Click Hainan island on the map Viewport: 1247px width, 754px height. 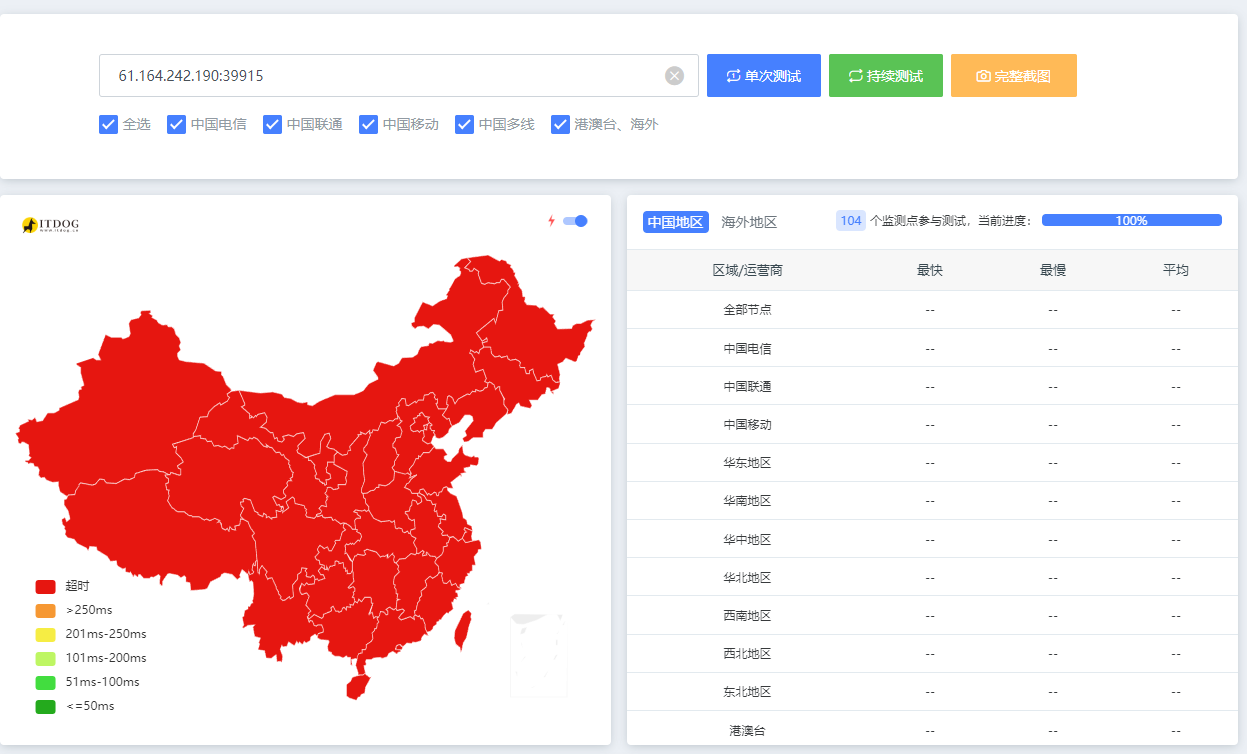pyautogui.click(x=358, y=686)
